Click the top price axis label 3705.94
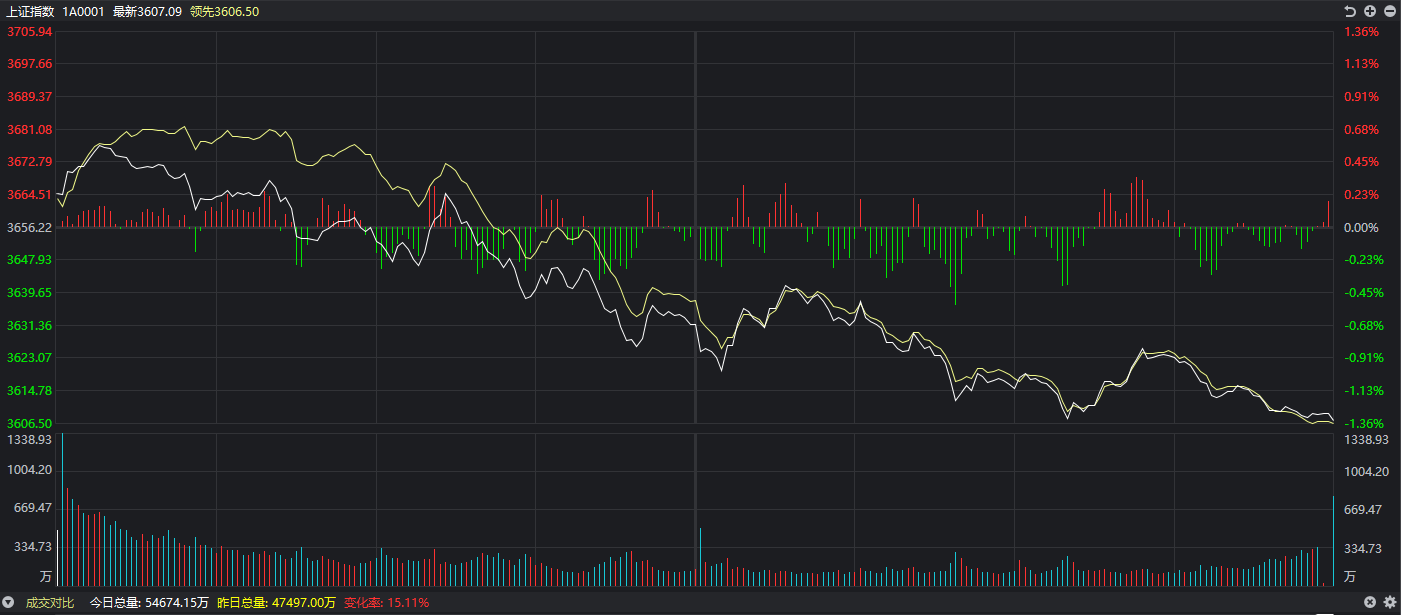Image resolution: width=1401 pixels, height=615 pixels. 30,32
